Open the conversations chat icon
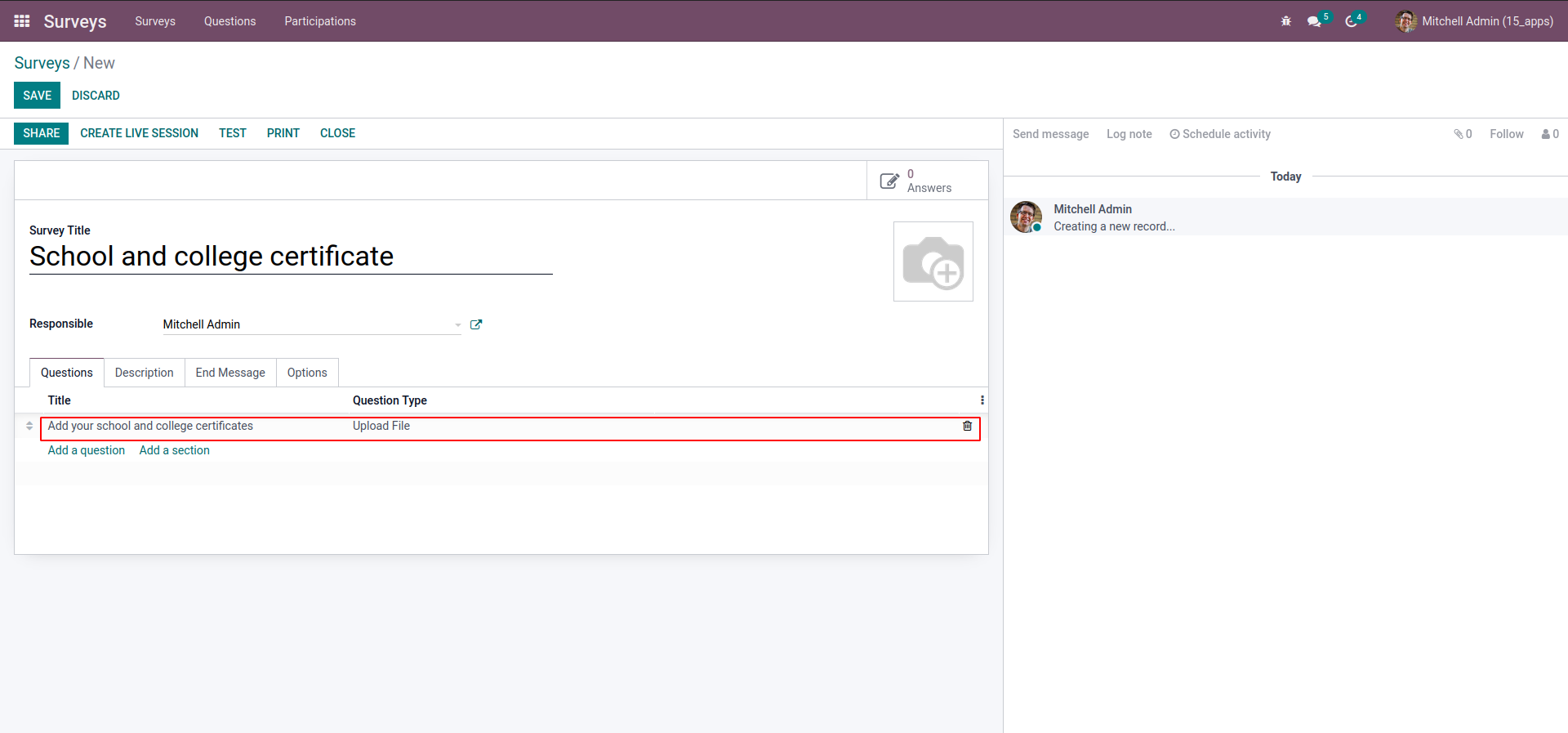The image size is (1568, 733). 1314,21
